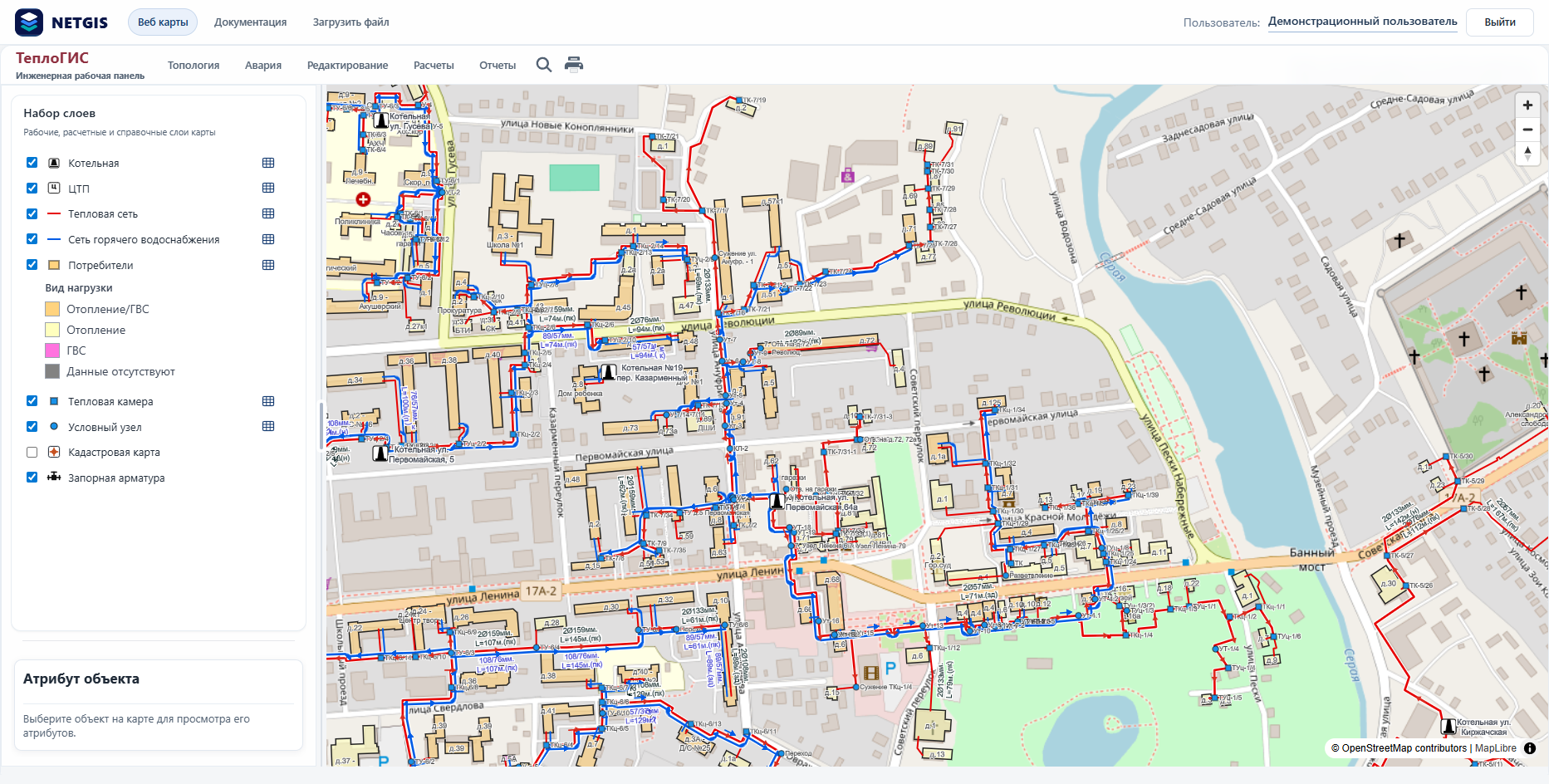Enable the Кадастровая карта layer
The height and width of the screenshot is (784, 1549).
coord(32,453)
